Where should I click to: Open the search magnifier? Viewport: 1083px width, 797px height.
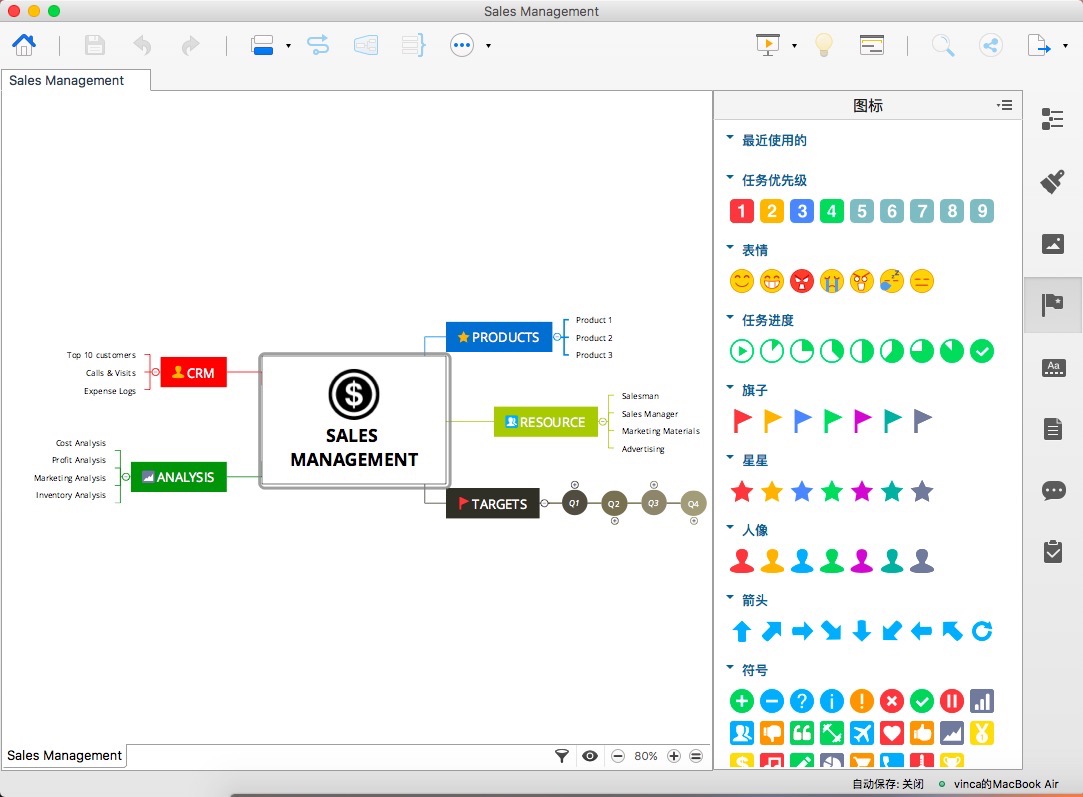click(x=943, y=46)
